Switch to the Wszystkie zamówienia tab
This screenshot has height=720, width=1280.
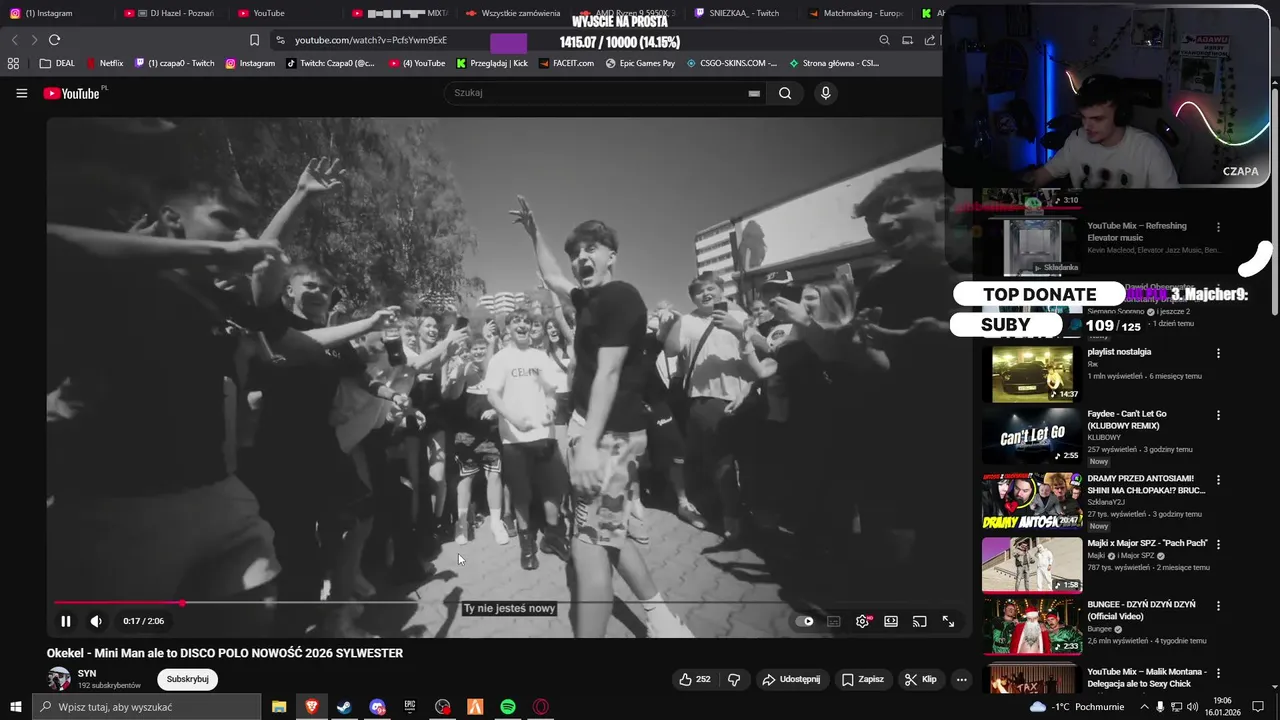515,13
